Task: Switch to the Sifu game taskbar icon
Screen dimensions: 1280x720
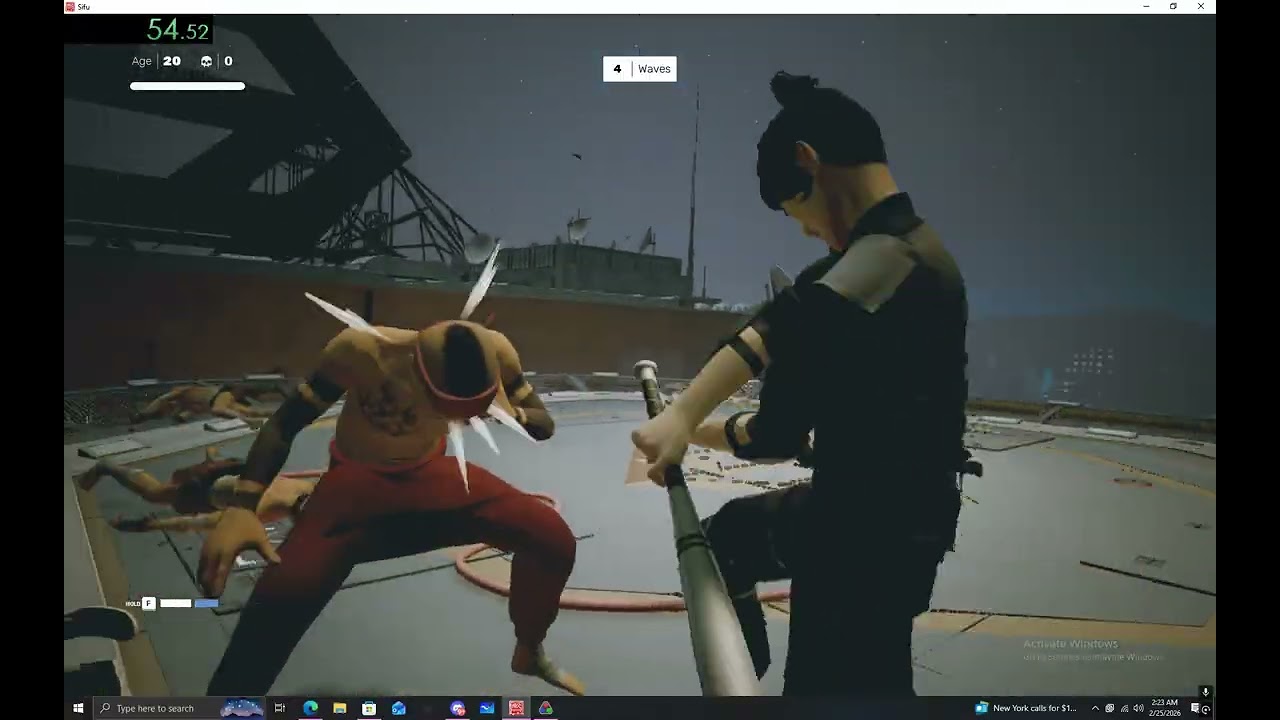Action: 516,708
